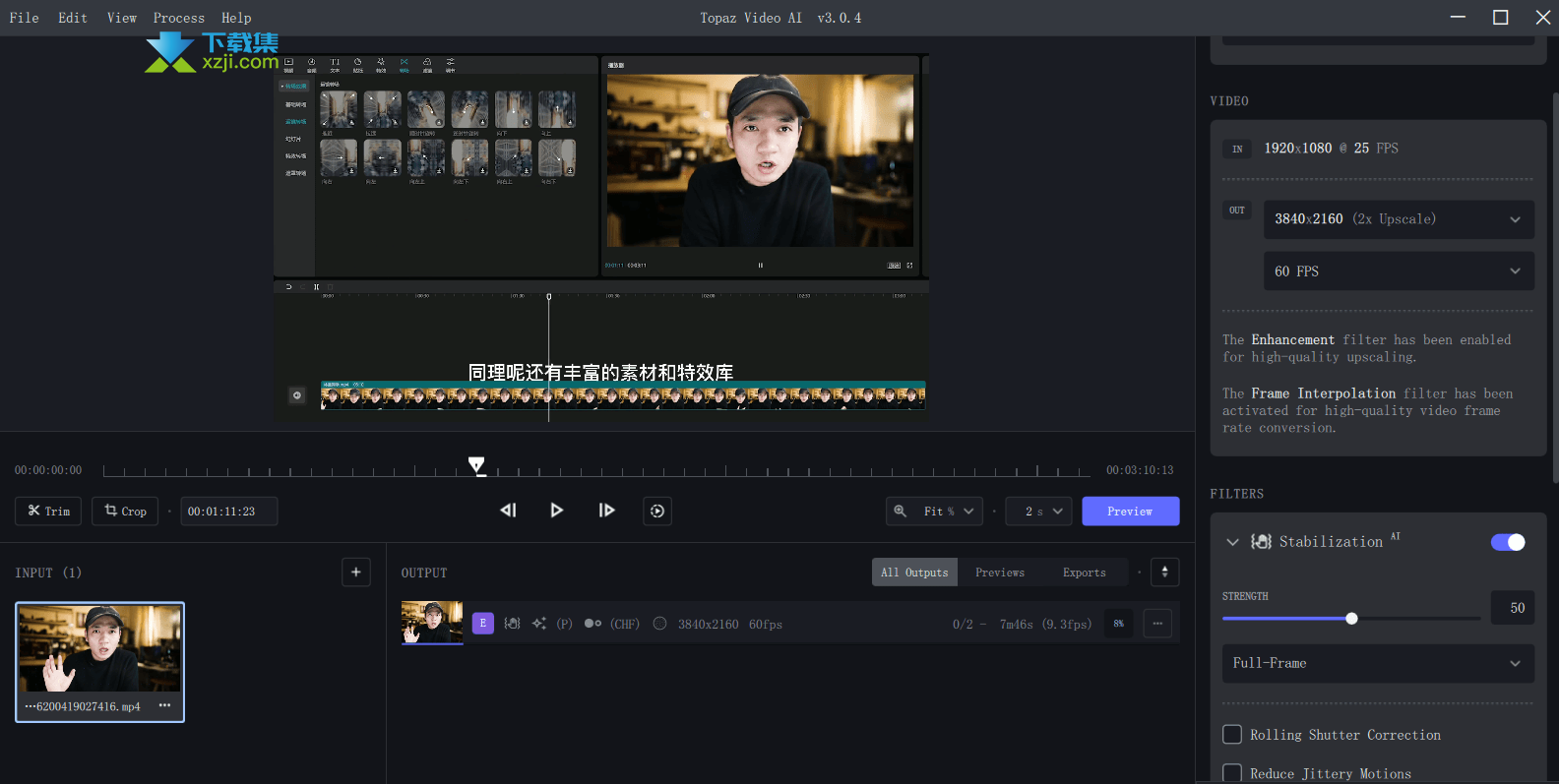
Task: Click the output sort order icon
Action: (1165, 572)
